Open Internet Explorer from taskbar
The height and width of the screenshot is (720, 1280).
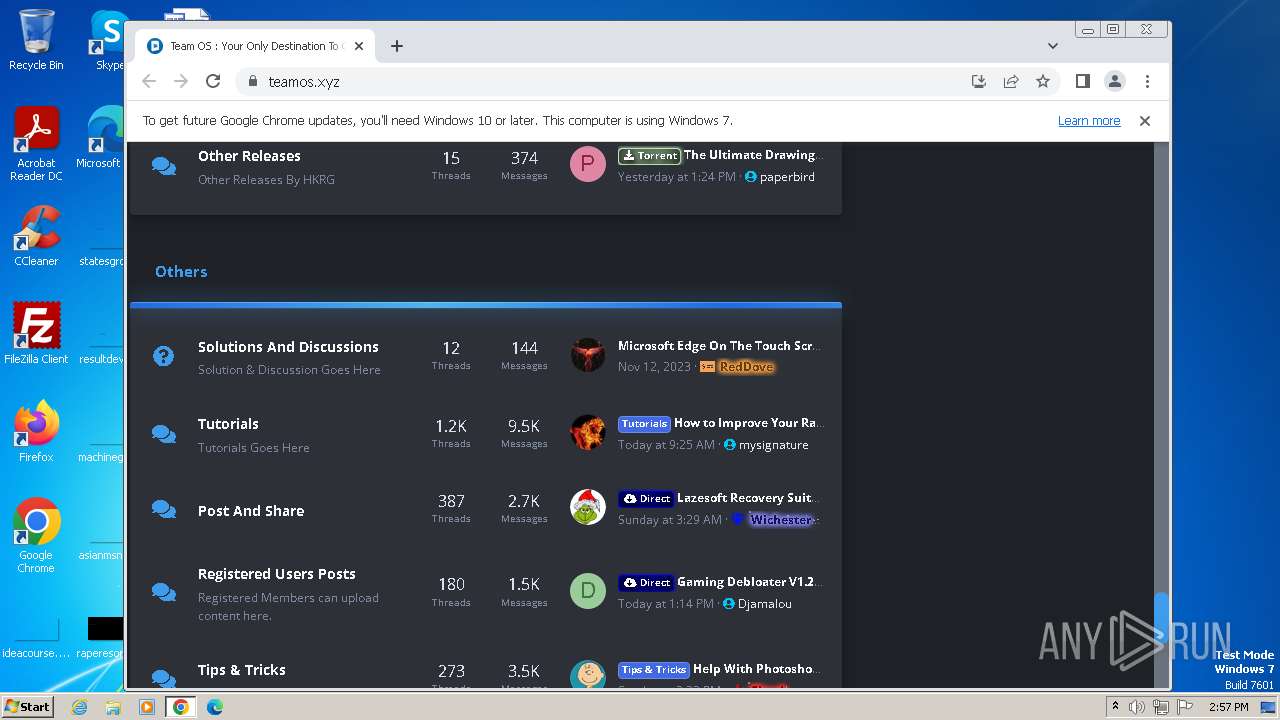[79, 707]
